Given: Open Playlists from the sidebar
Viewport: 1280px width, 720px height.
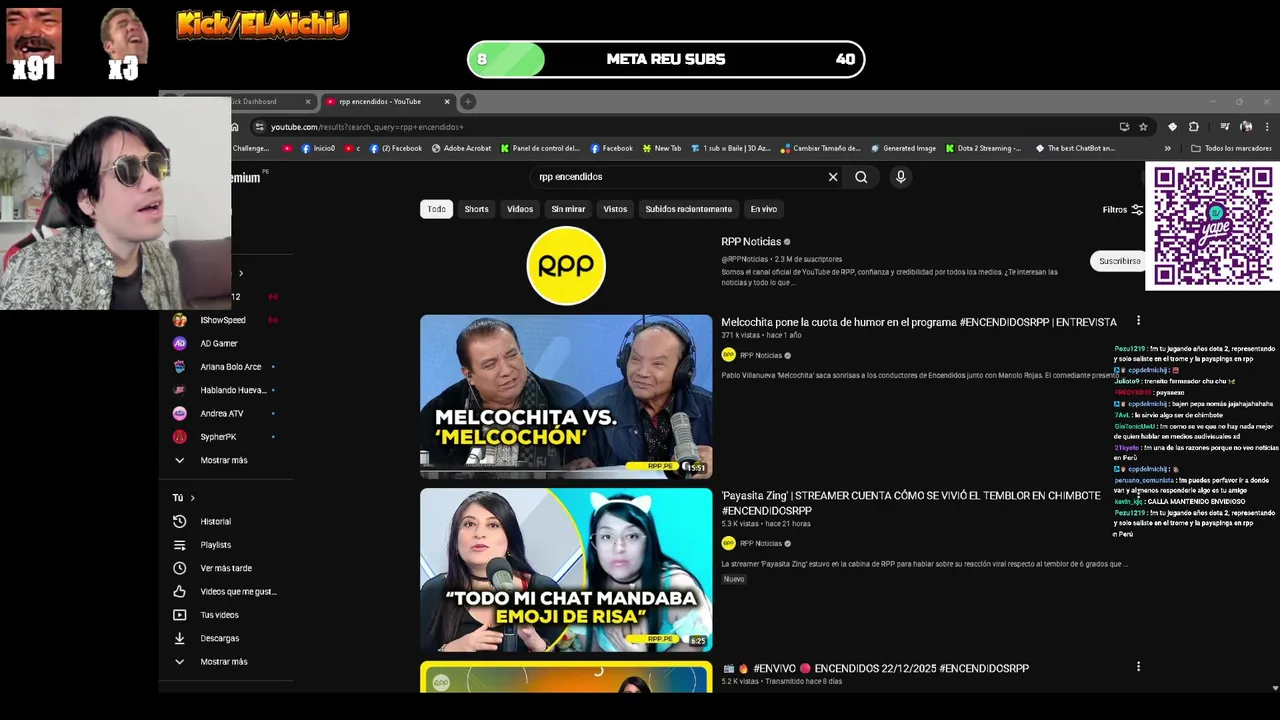Looking at the screenshot, I should pyautogui.click(x=215, y=545).
